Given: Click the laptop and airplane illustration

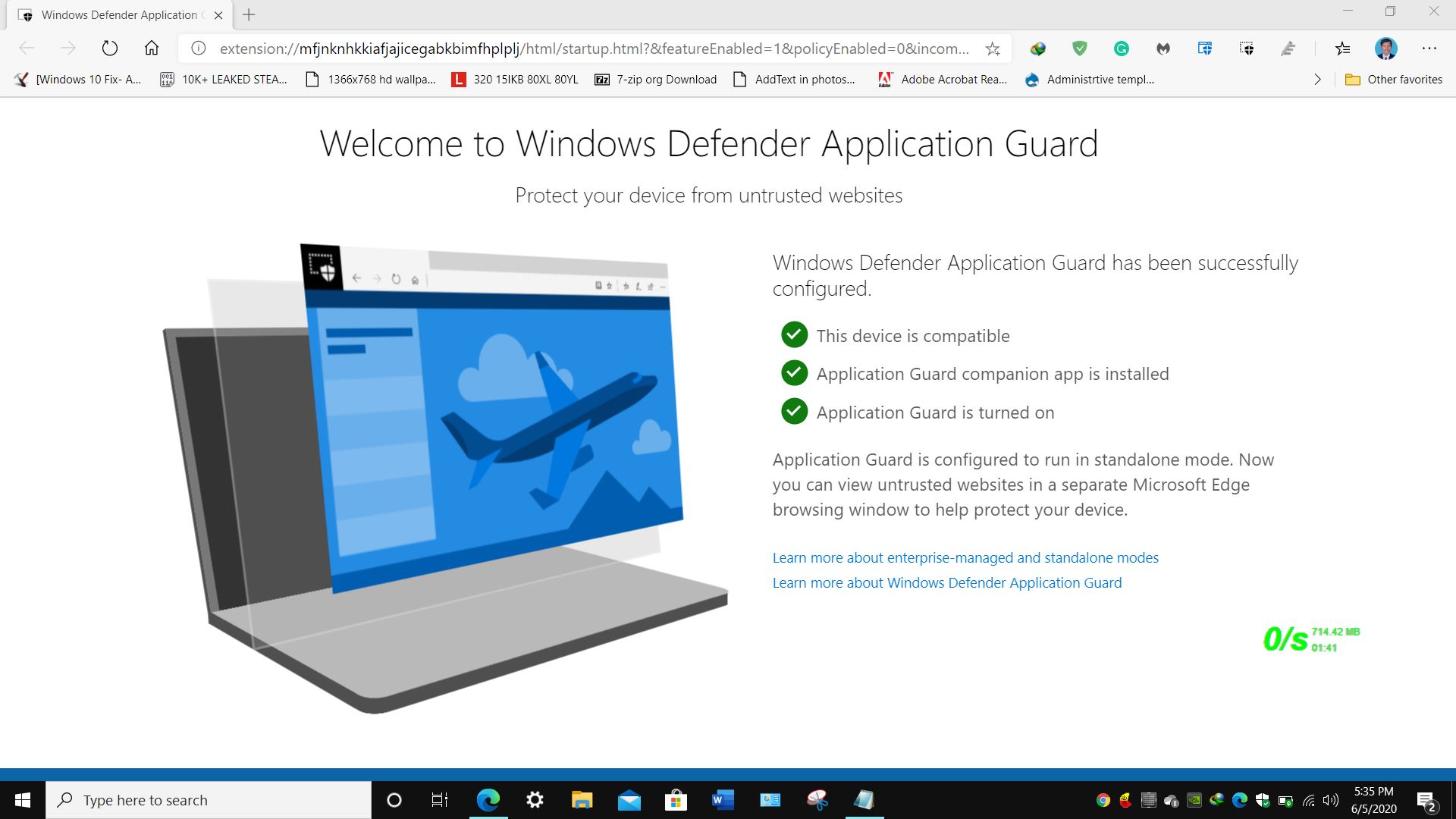Looking at the screenshot, I should point(445,478).
